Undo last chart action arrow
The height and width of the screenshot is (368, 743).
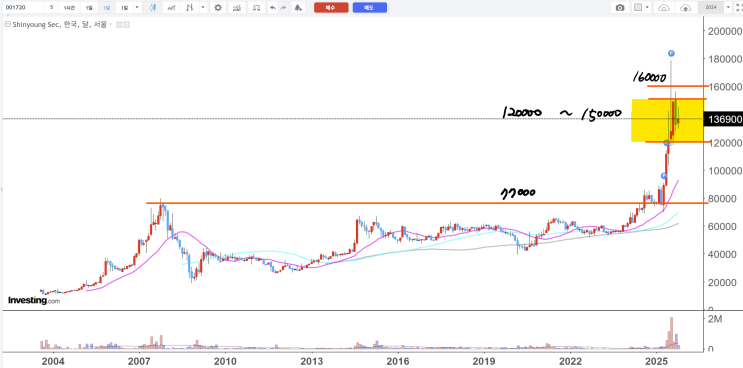click(x=272, y=8)
